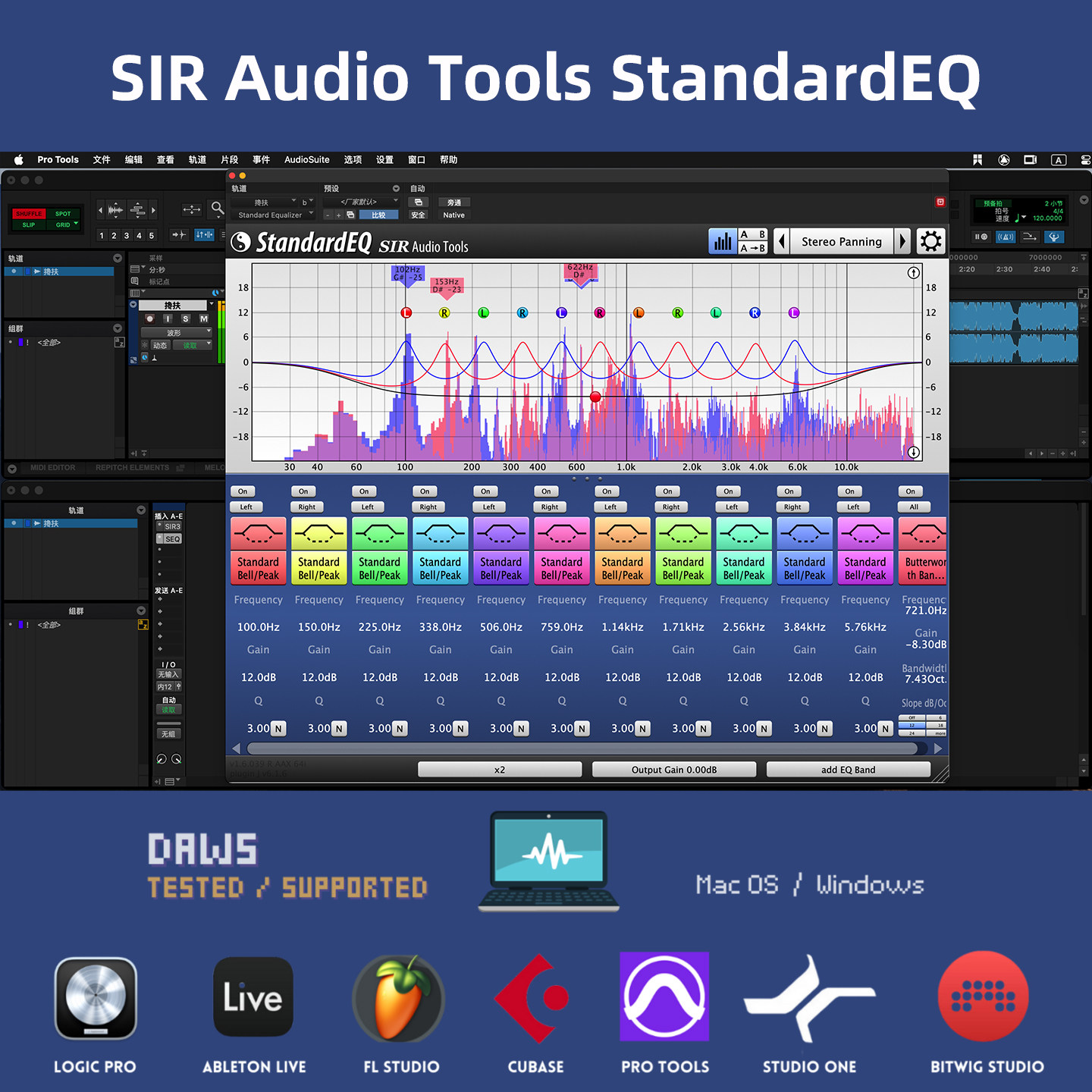Open the factory default preset dropdown
Viewport: 1092px width, 1092px height.
361,202
